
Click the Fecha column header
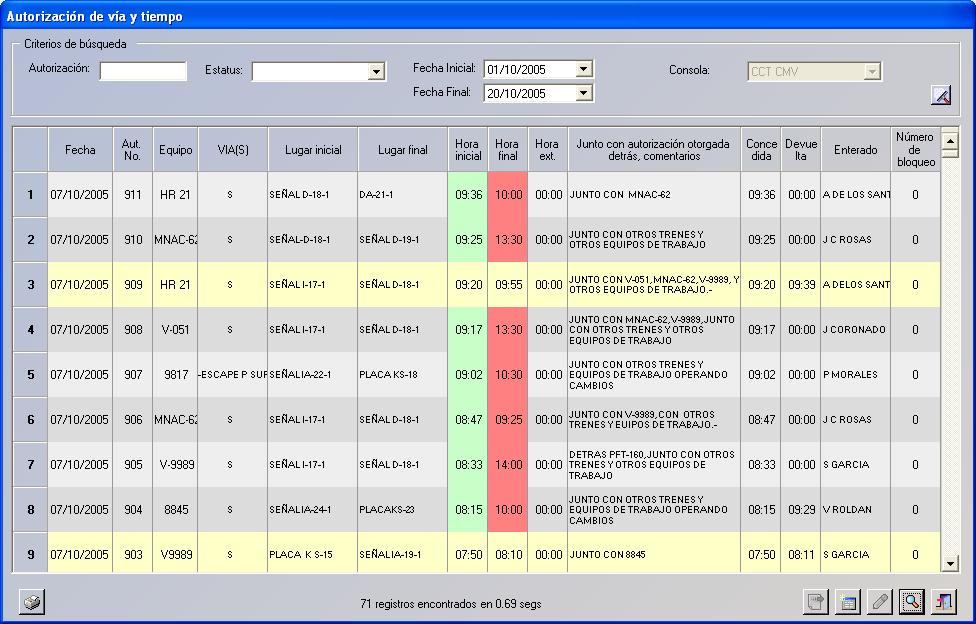[80, 149]
